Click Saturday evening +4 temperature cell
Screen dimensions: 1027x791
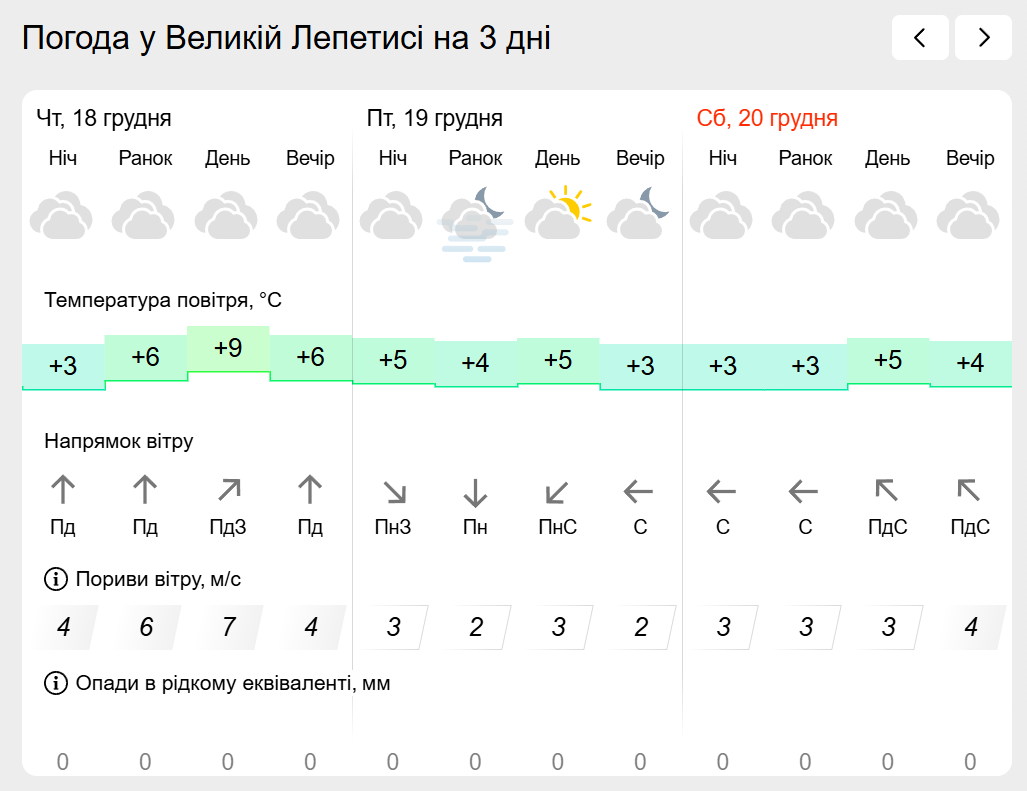[x=970, y=363]
